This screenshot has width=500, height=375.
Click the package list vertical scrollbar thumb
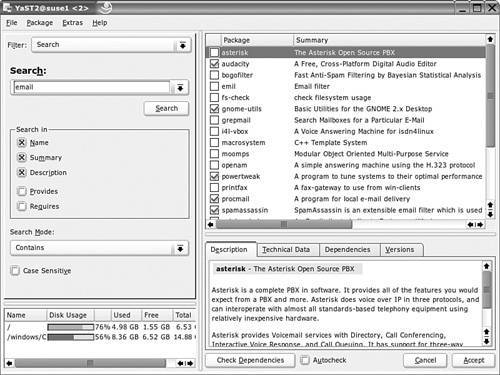tap(490, 96)
